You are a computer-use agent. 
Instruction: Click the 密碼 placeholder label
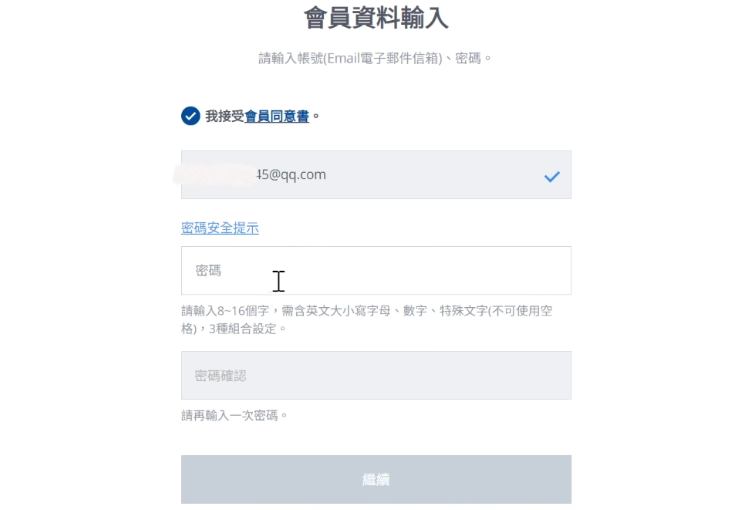point(208,270)
